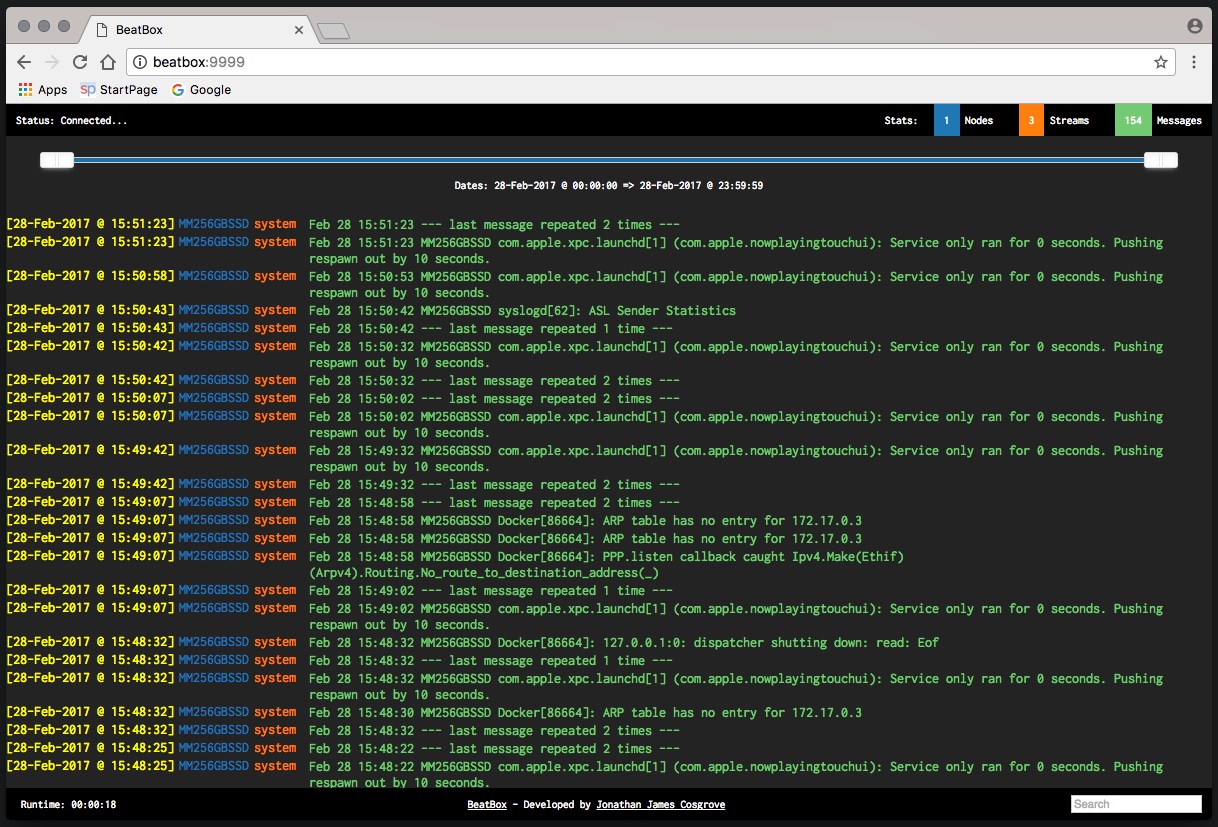View site info for beatbox:9999
Image resolution: width=1218 pixels, height=827 pixels.
coord(140,62)
